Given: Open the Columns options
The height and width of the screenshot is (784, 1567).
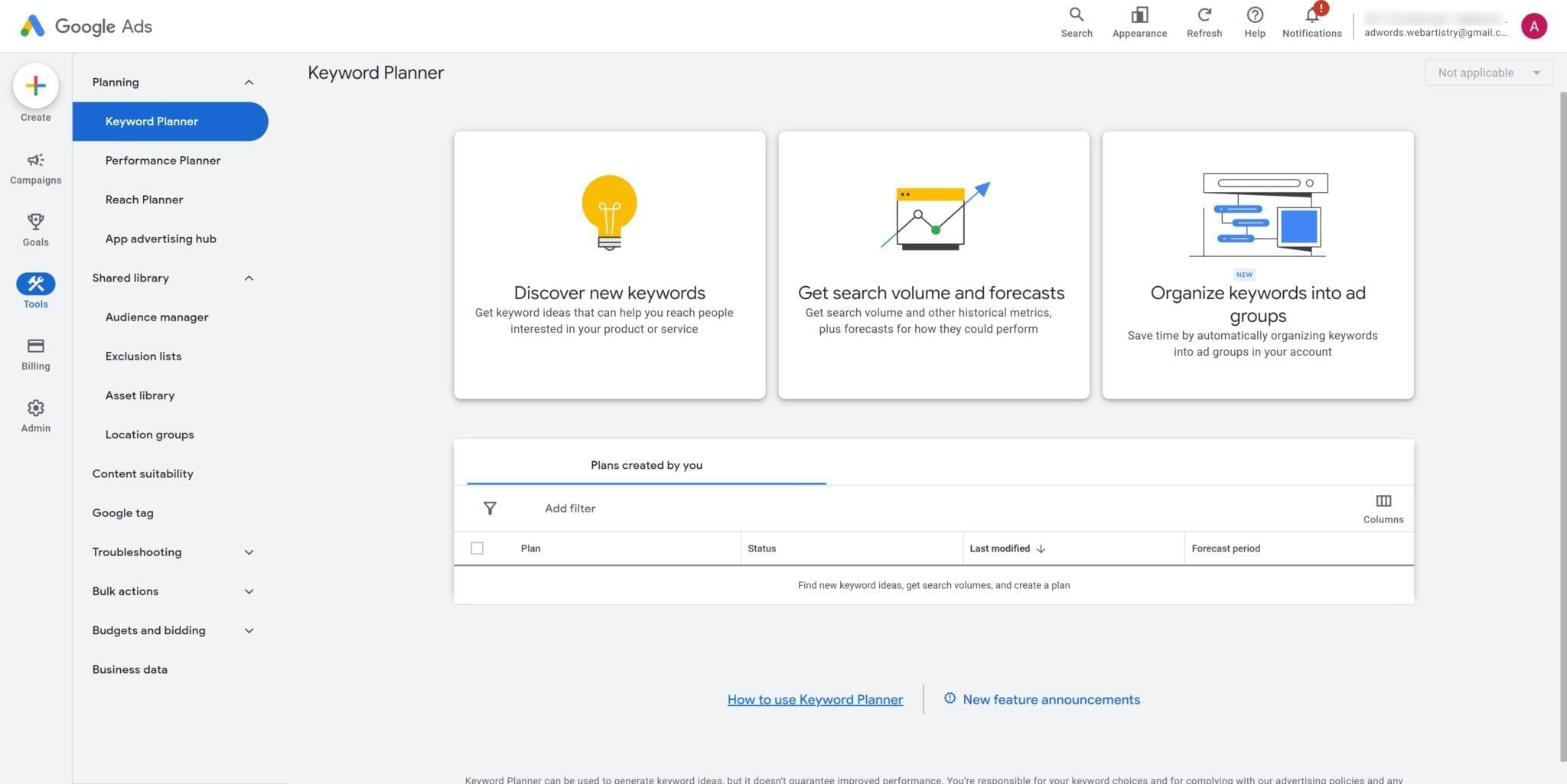Looking at the screenshot, I should coord(1383,507).
